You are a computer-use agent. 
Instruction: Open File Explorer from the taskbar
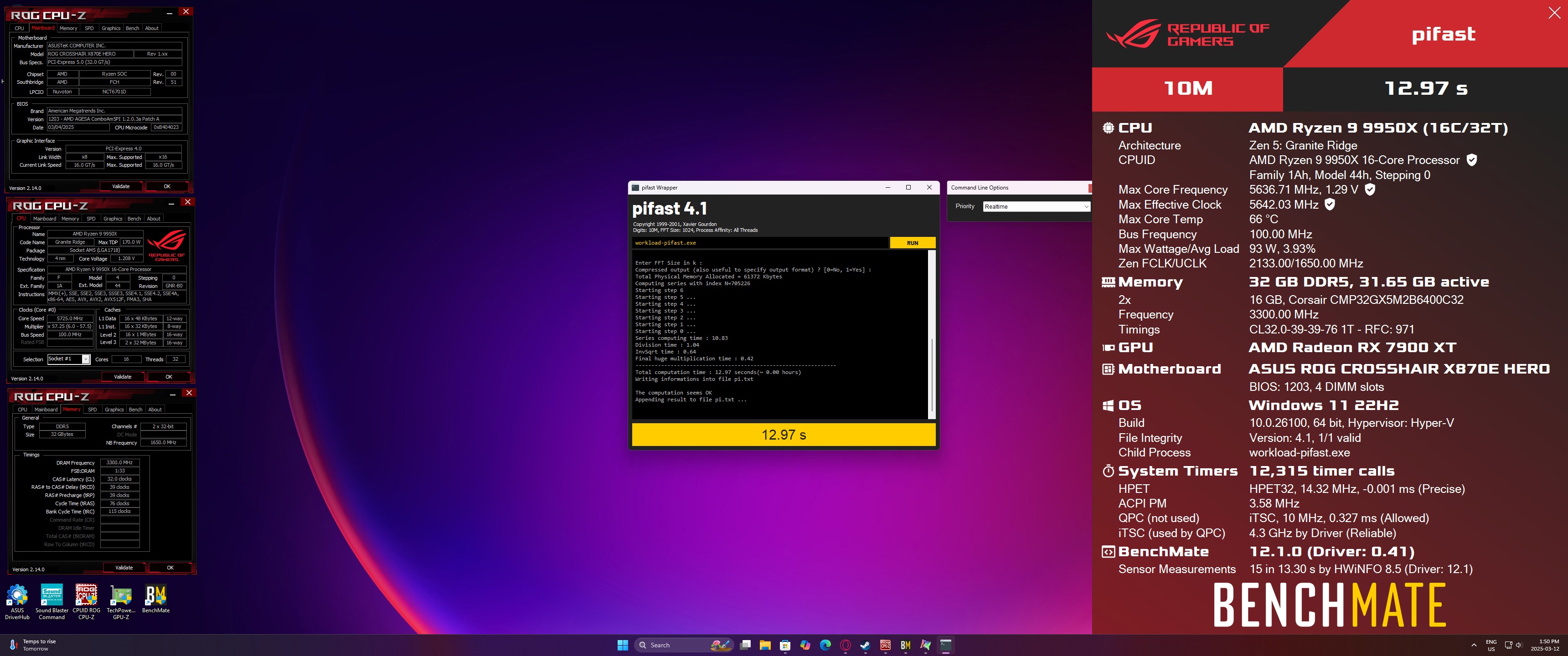tap(765, 645)
